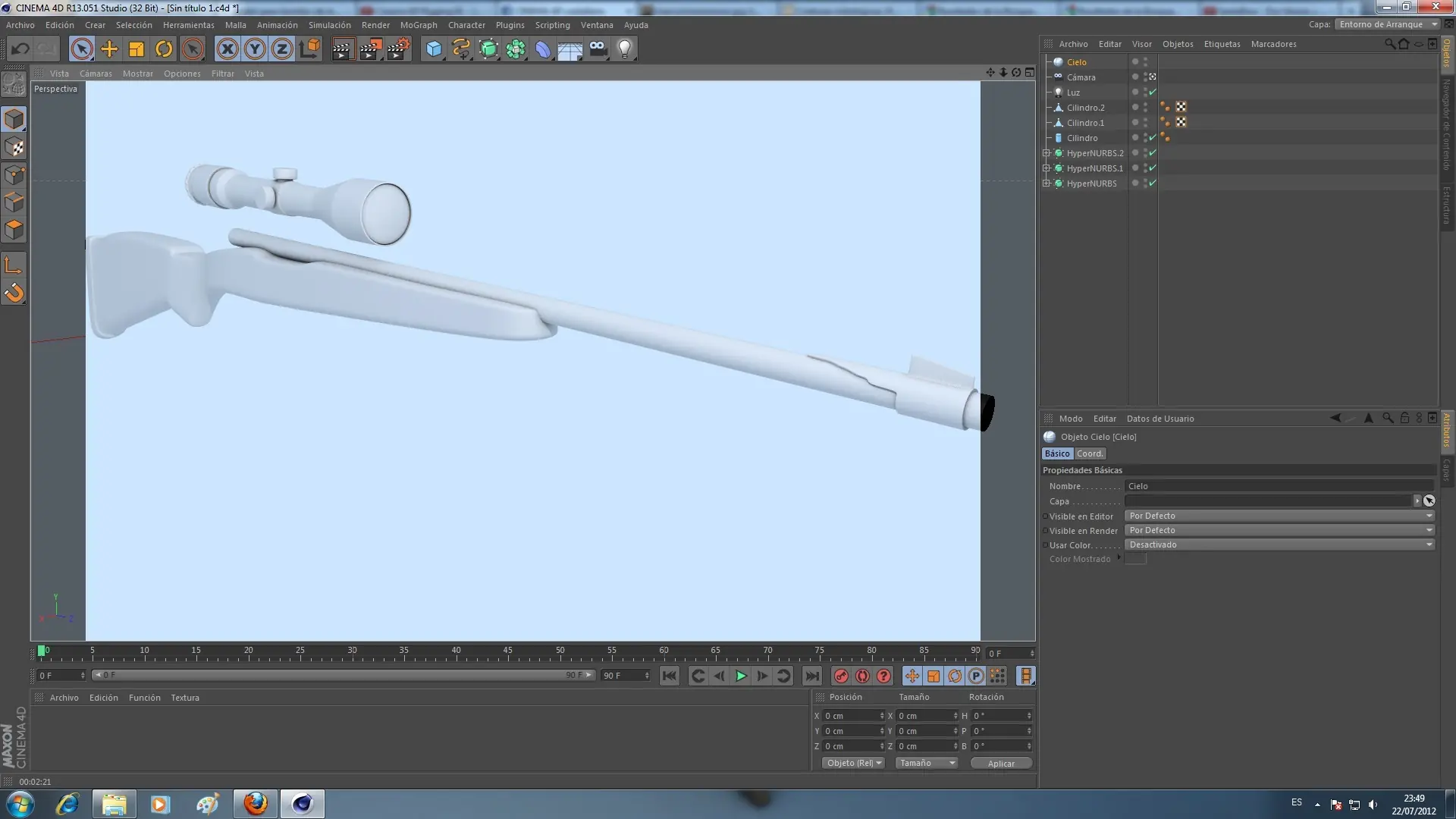
Task: Add a Camera object from toolbar
Action: tap(598, 49)
